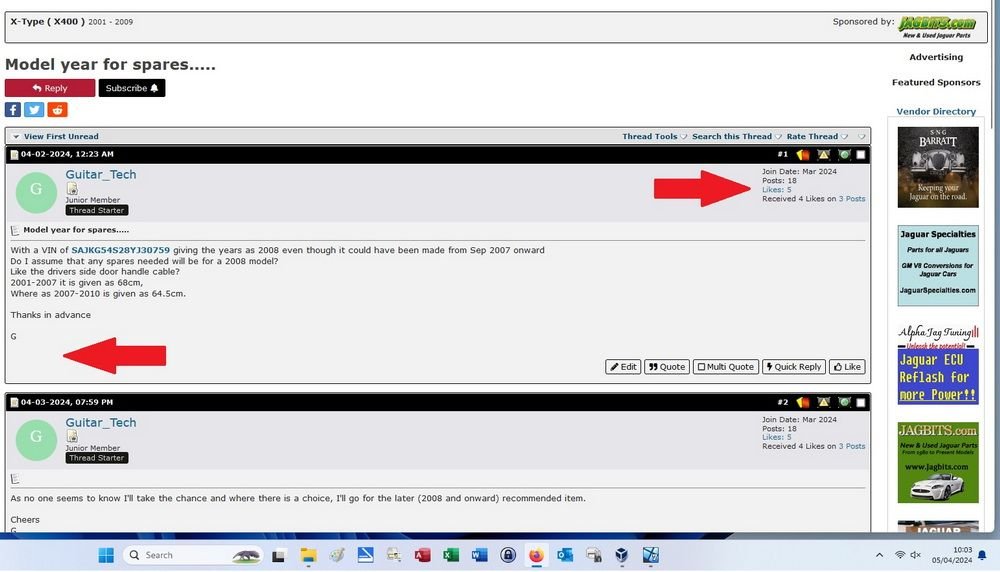Click the warning triangle icon on post #1
This screenshot has width=1000, height=572.
[824, 154]
